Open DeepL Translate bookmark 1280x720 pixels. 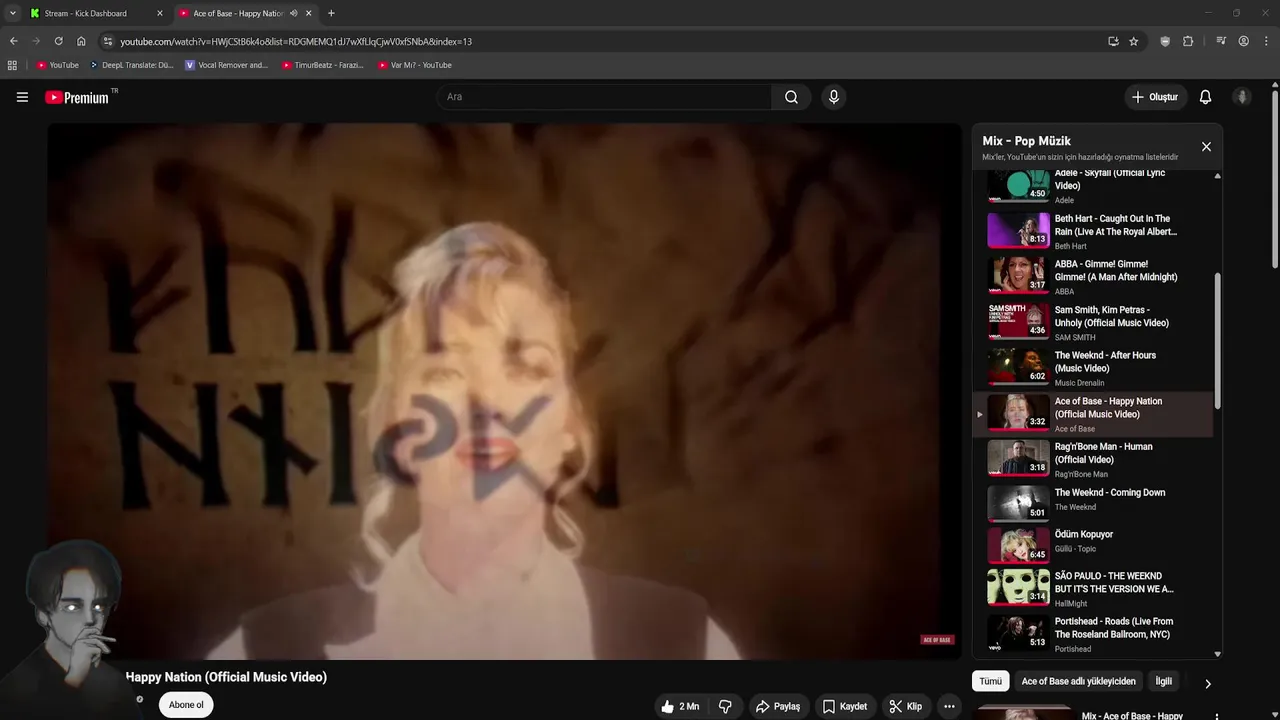(x=131, y=65)
